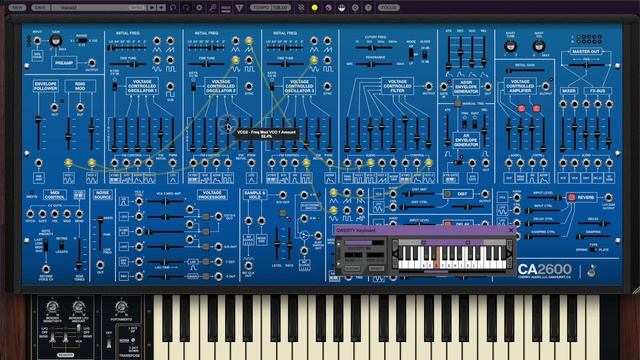This screenshot has height=360, width=640.
Task: Toggle the filter slope switch
Action: click(425, 53)
